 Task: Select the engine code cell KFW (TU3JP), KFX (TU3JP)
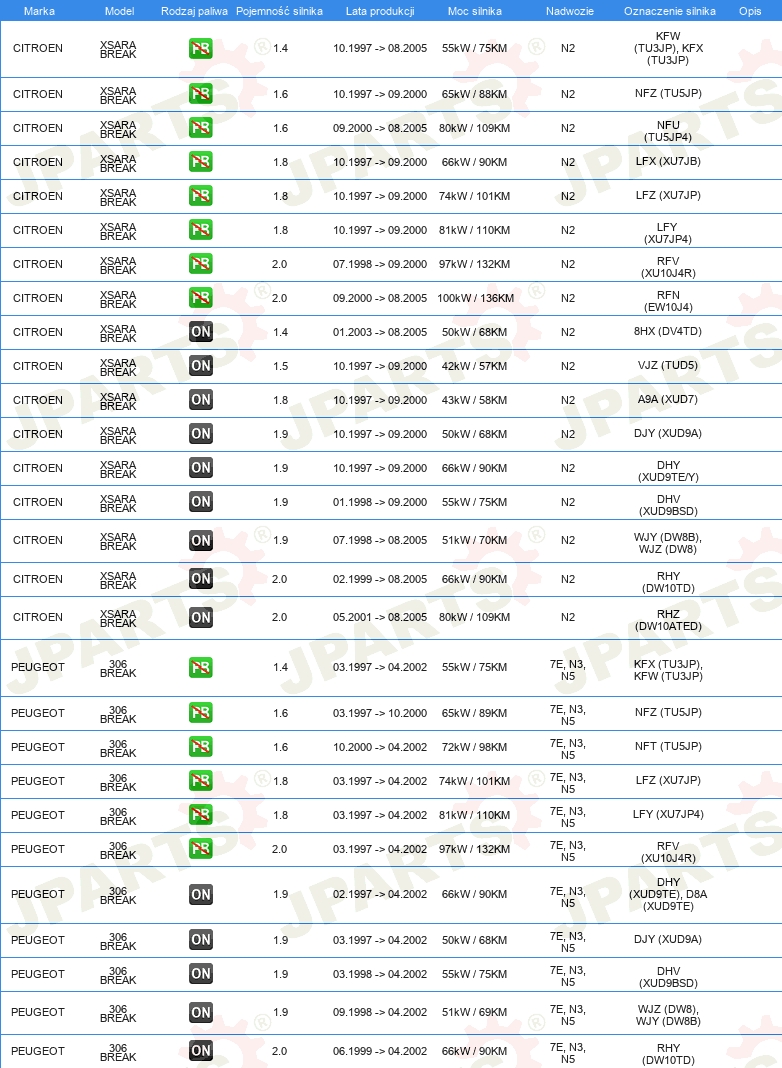[x=668, y=48]
